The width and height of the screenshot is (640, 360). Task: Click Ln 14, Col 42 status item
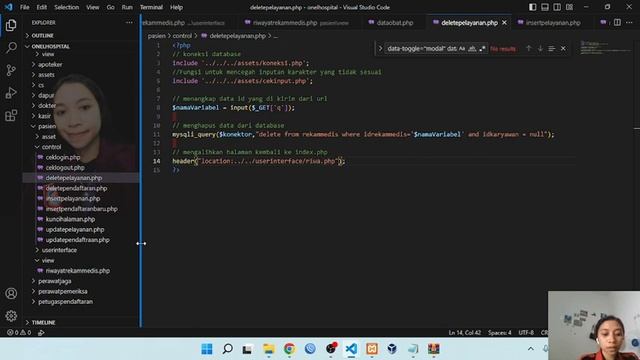coord(465,333)
